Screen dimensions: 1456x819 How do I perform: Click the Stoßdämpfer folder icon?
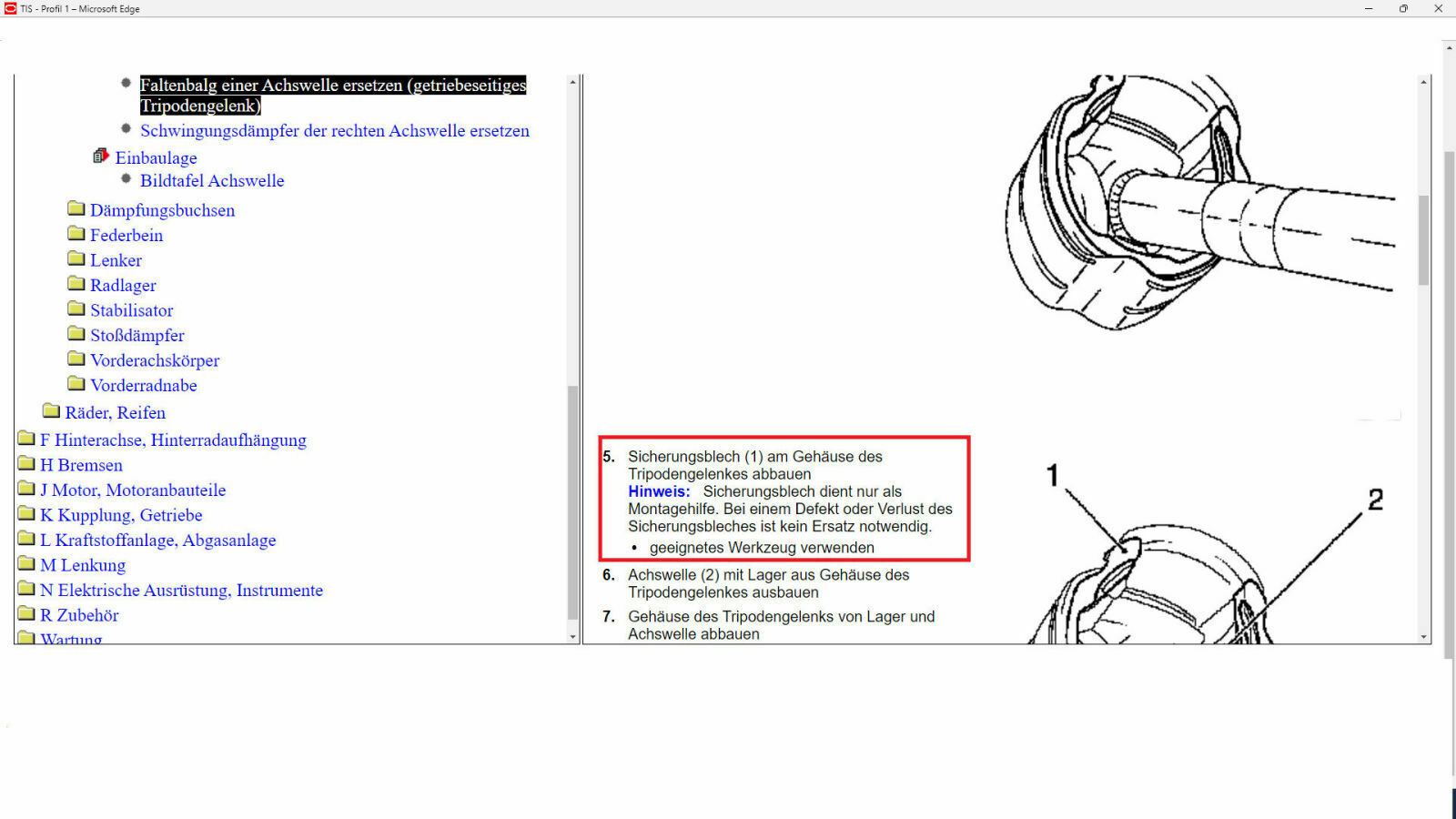pyautogui.click(x=76, y=334)
